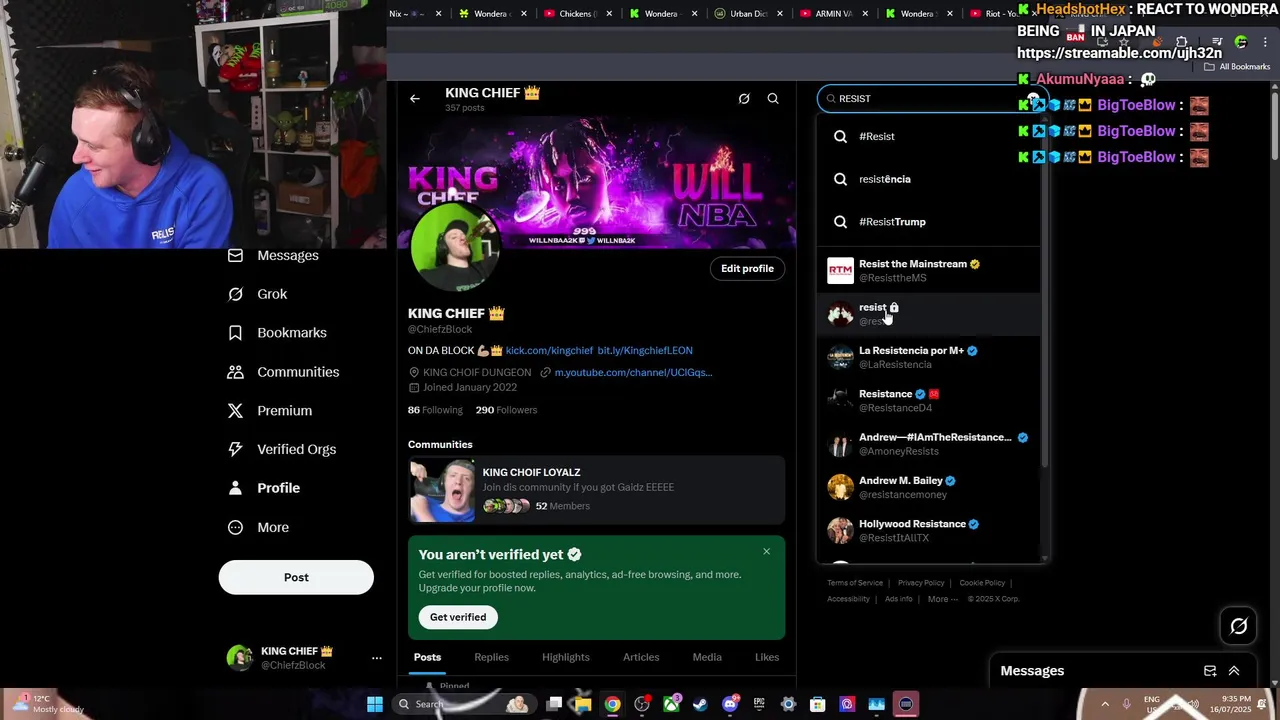Click the Get verified button
Screen dimensions: 1280x720
coord(458,617)
